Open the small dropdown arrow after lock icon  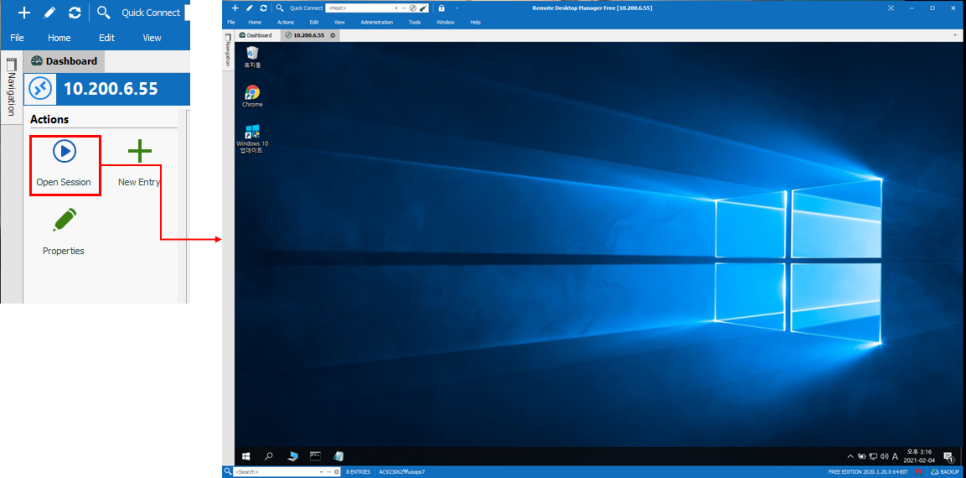[x=457, y=8]
